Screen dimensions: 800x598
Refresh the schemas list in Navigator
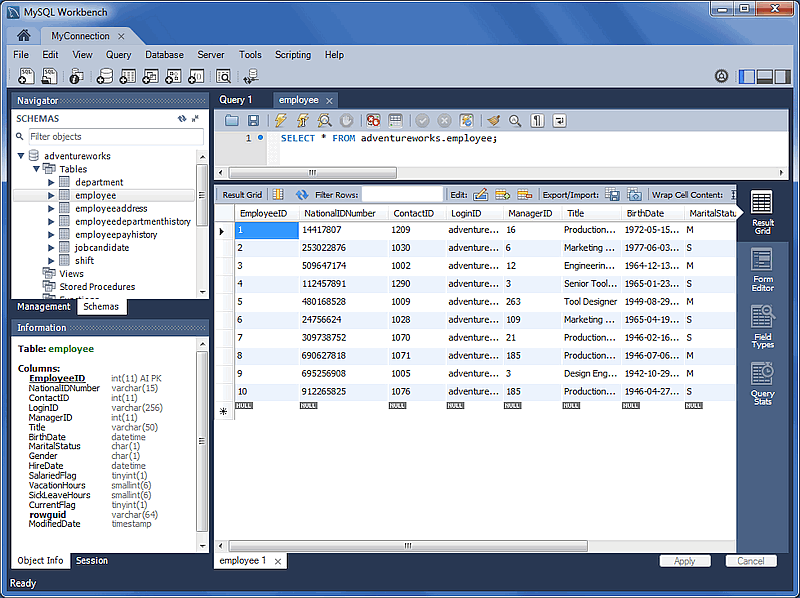pyautogui.click(x=181, y=119)
